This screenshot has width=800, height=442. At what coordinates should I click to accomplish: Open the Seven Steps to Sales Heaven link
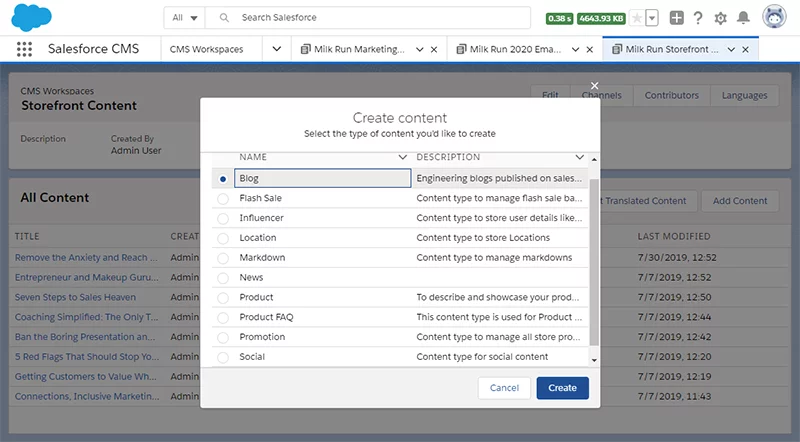(x=75, y=297)
